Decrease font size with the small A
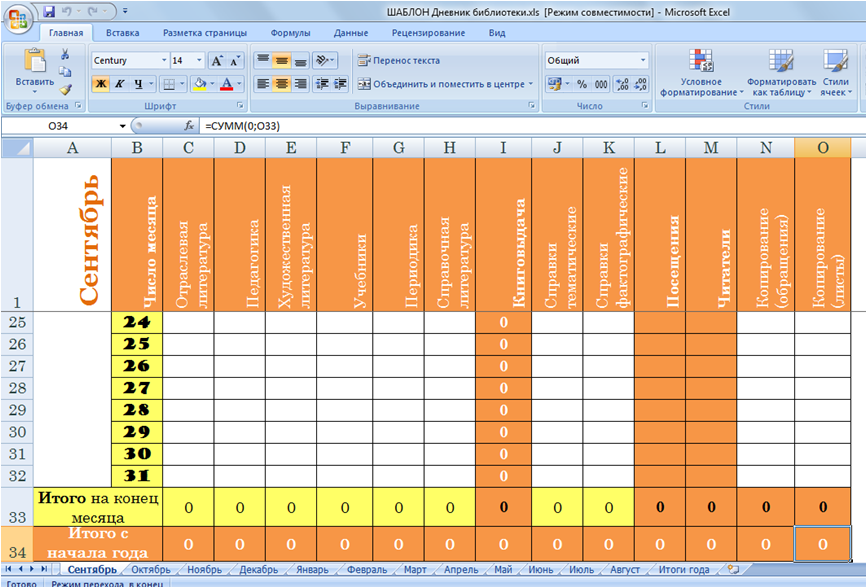The height and width of the screenshot is (588, 867). [235, 61]
